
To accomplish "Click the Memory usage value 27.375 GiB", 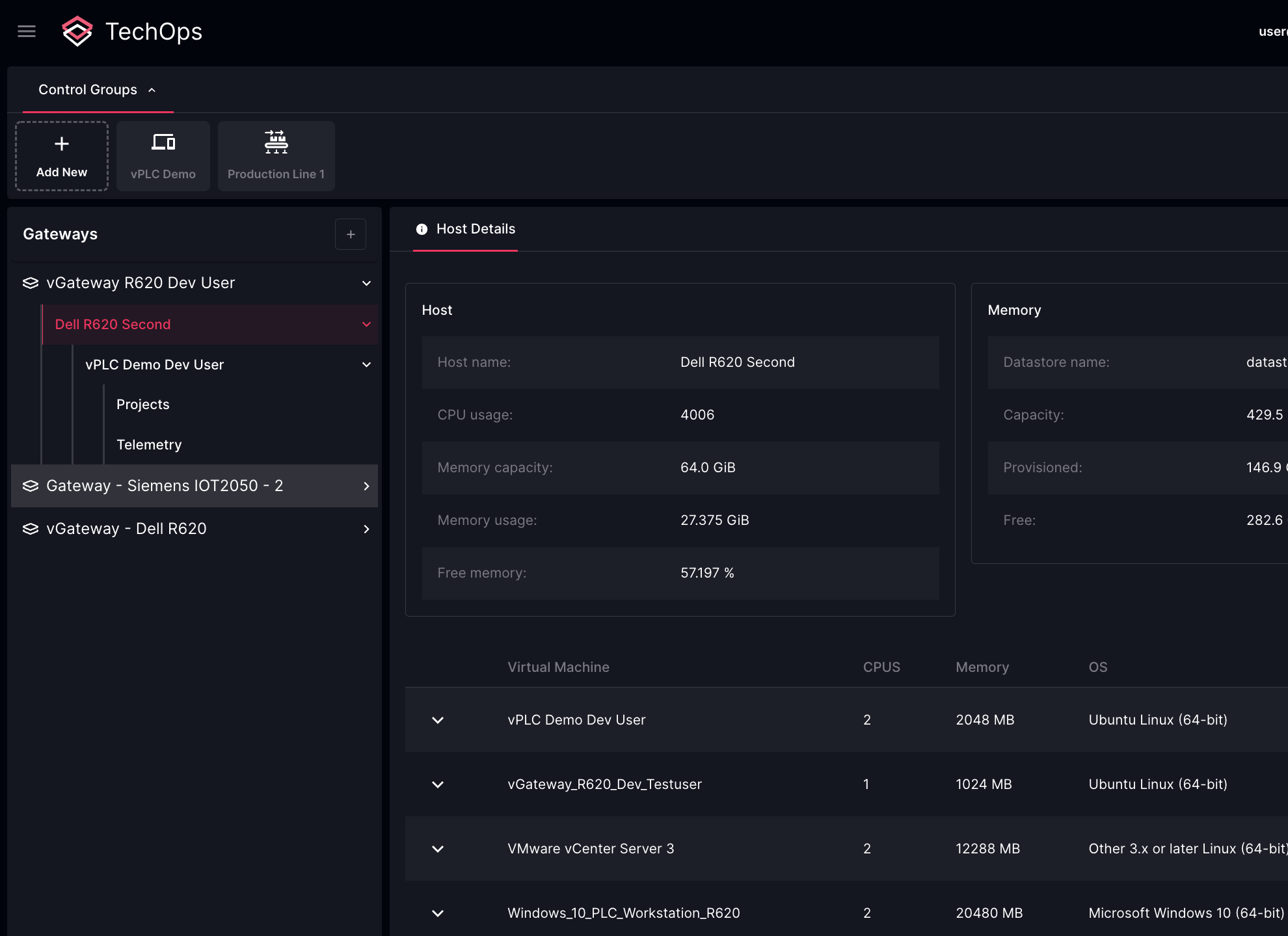I will point(714,520).
